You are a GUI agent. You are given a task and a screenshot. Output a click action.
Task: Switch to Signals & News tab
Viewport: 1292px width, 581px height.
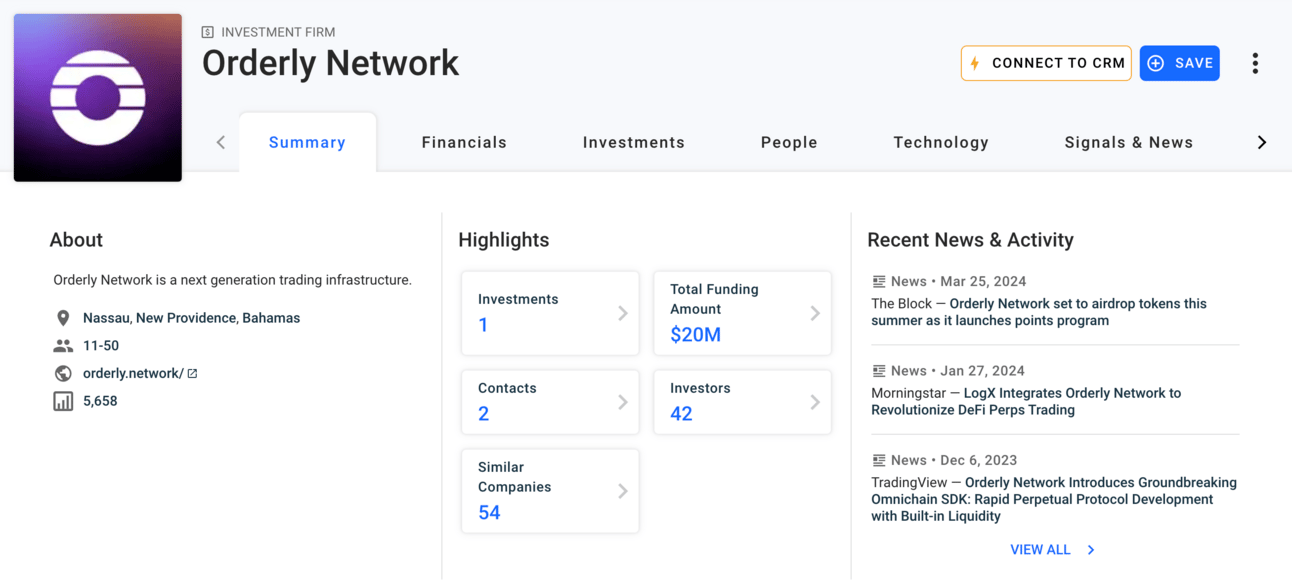point(1129,142)
